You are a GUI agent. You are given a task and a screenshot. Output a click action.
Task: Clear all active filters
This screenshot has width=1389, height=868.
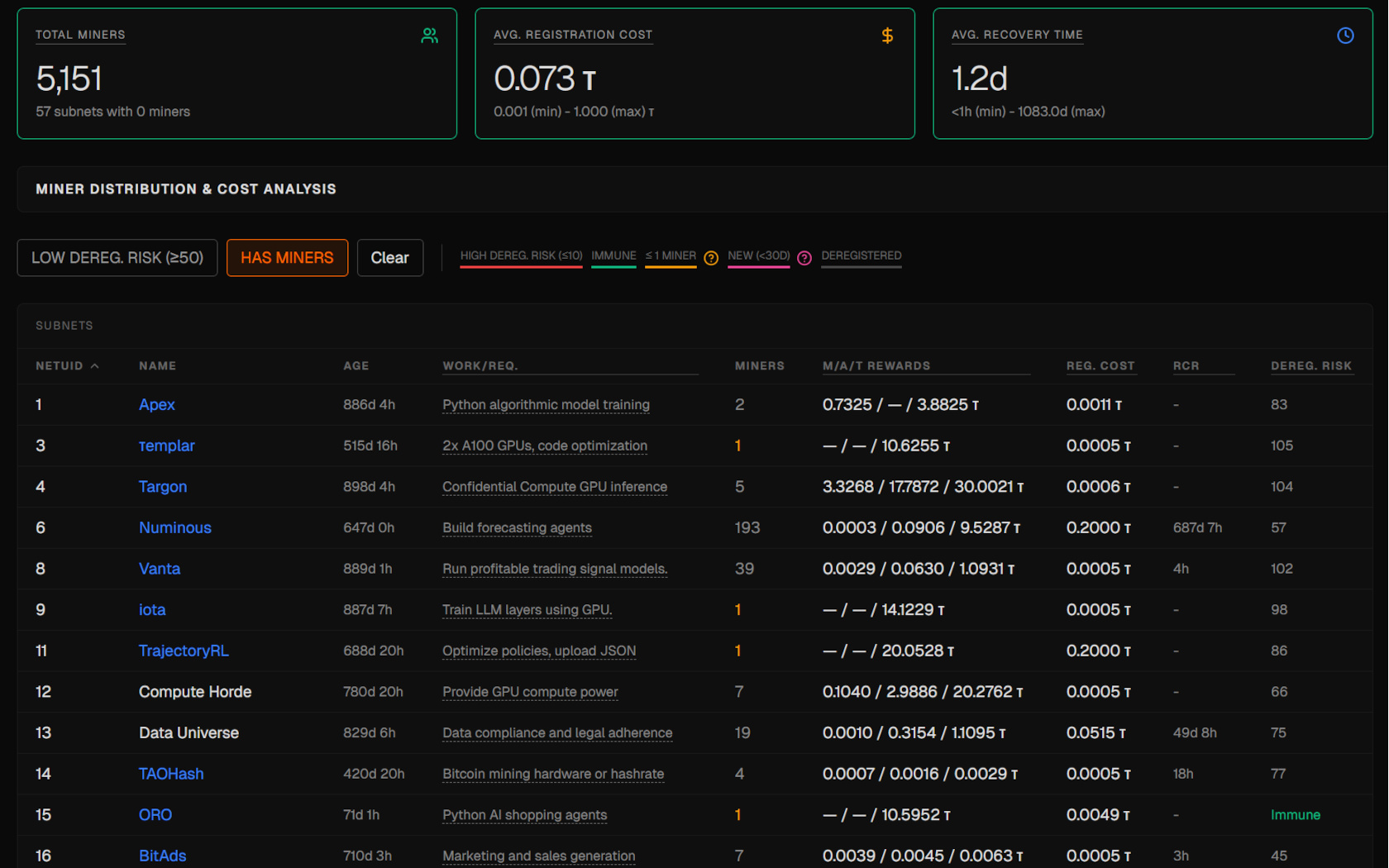coord(389,258)
